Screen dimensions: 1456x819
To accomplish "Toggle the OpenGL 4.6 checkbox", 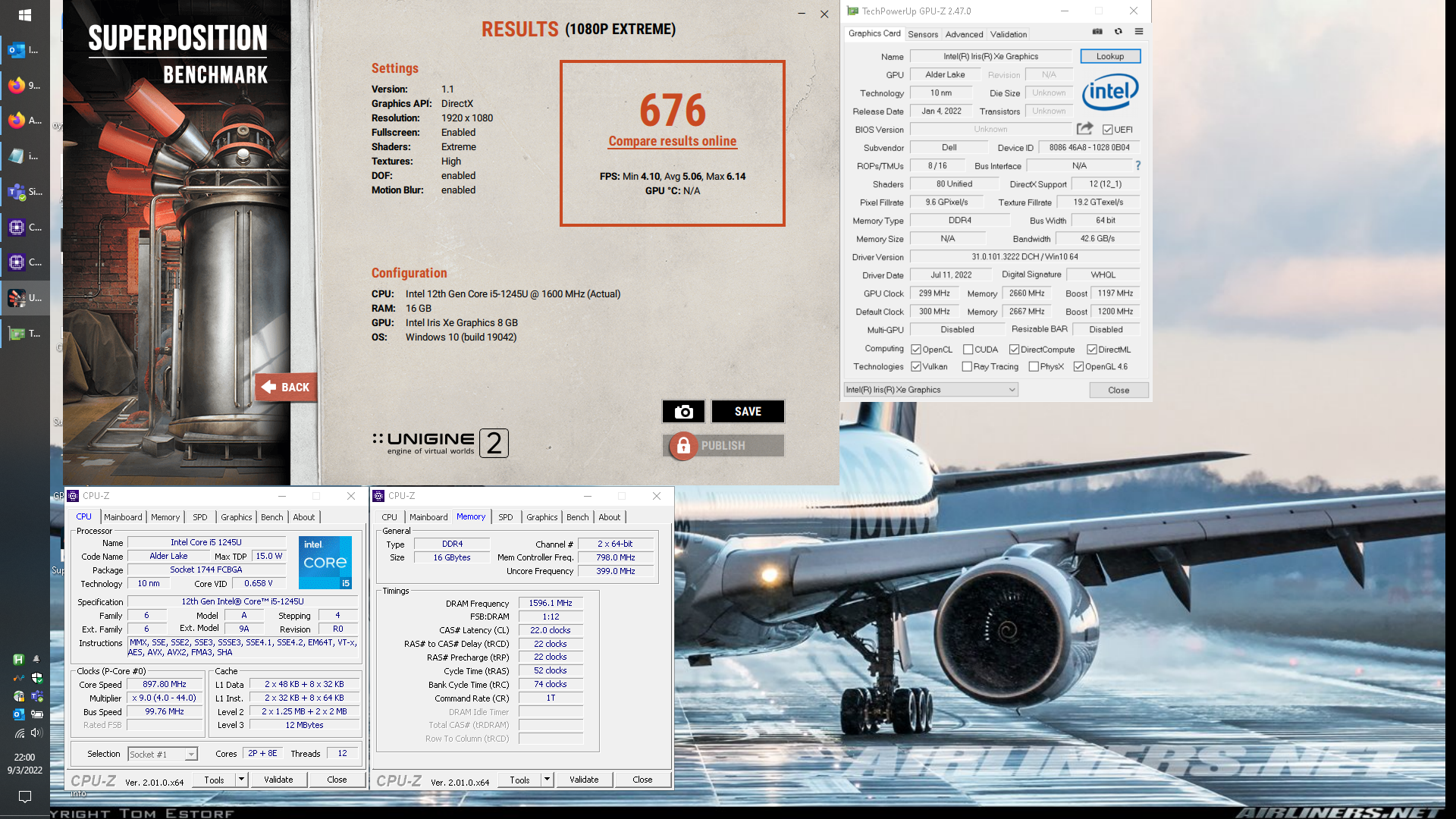I will pos(1078,366).
